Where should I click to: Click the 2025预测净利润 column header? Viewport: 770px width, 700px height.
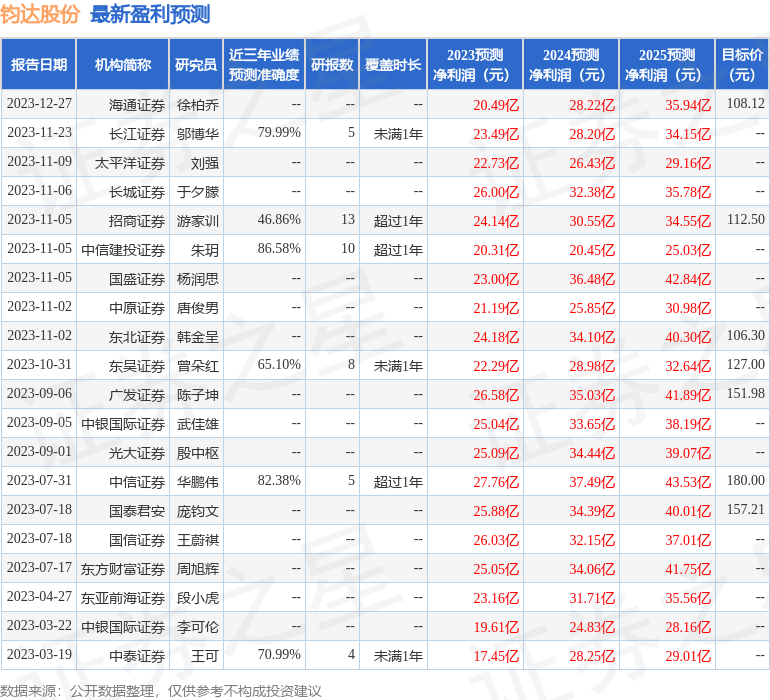tap(667, 64)
